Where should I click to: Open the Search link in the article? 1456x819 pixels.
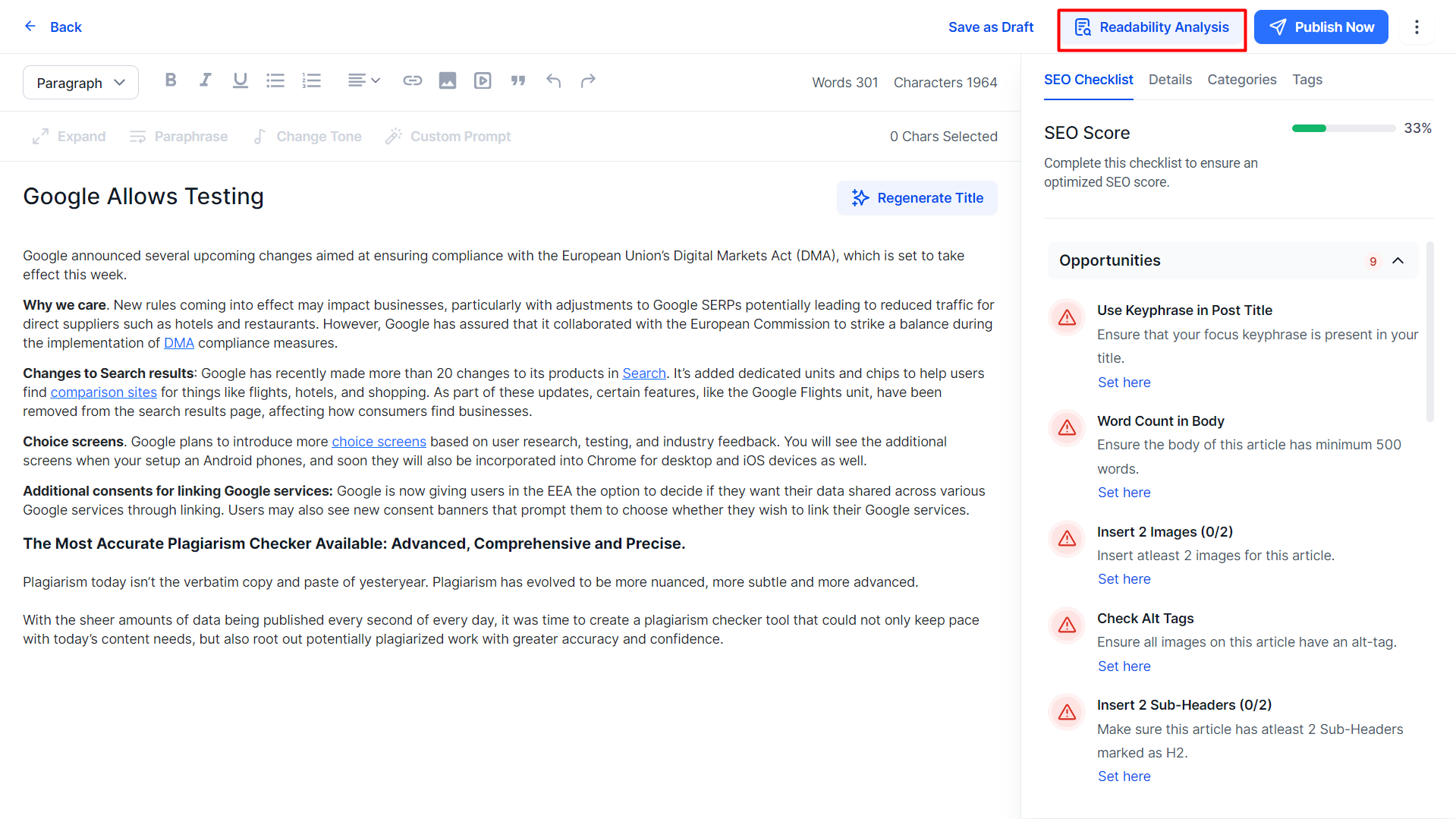point(644,373)
